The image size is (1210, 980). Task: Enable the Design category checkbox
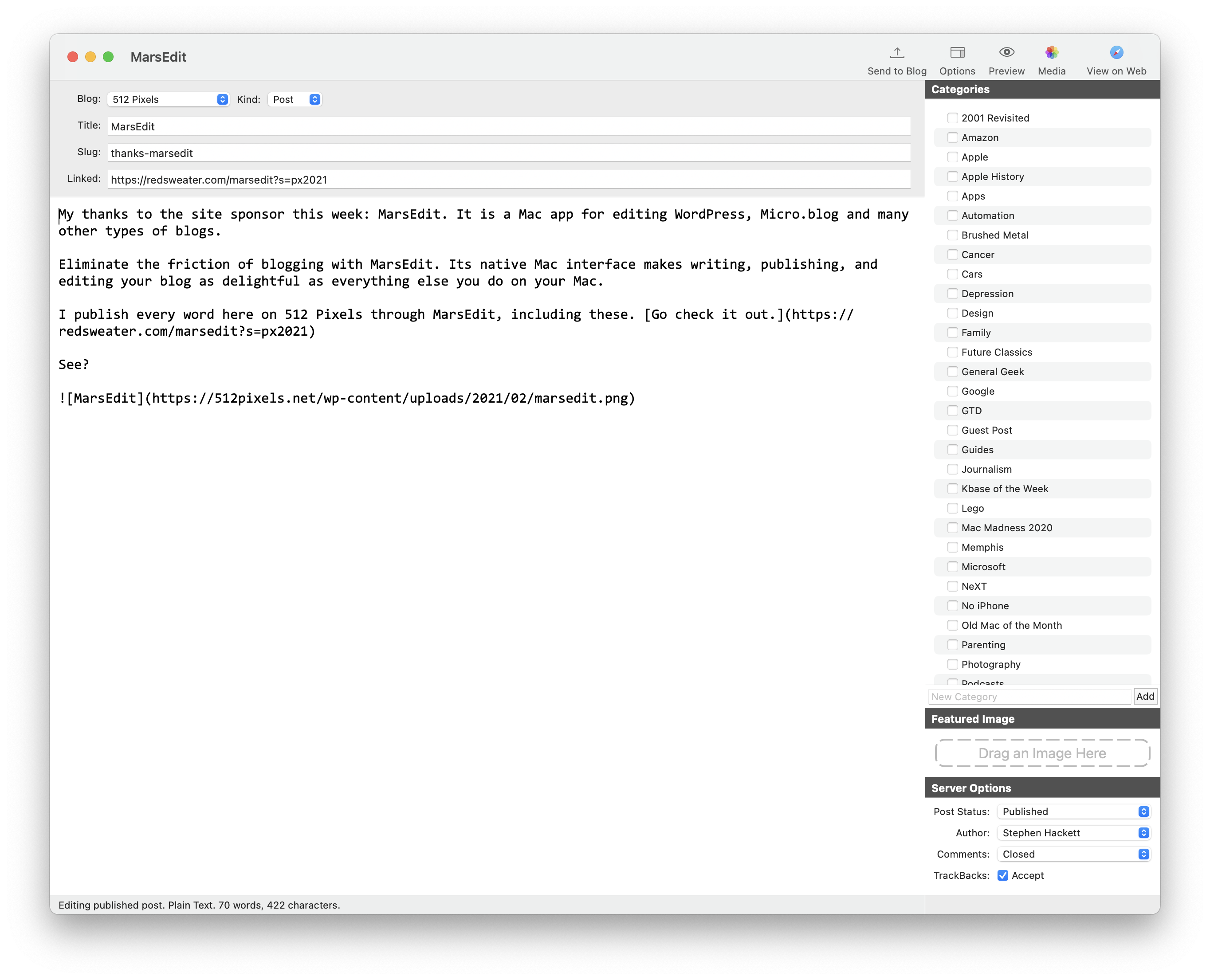(953, 313)
